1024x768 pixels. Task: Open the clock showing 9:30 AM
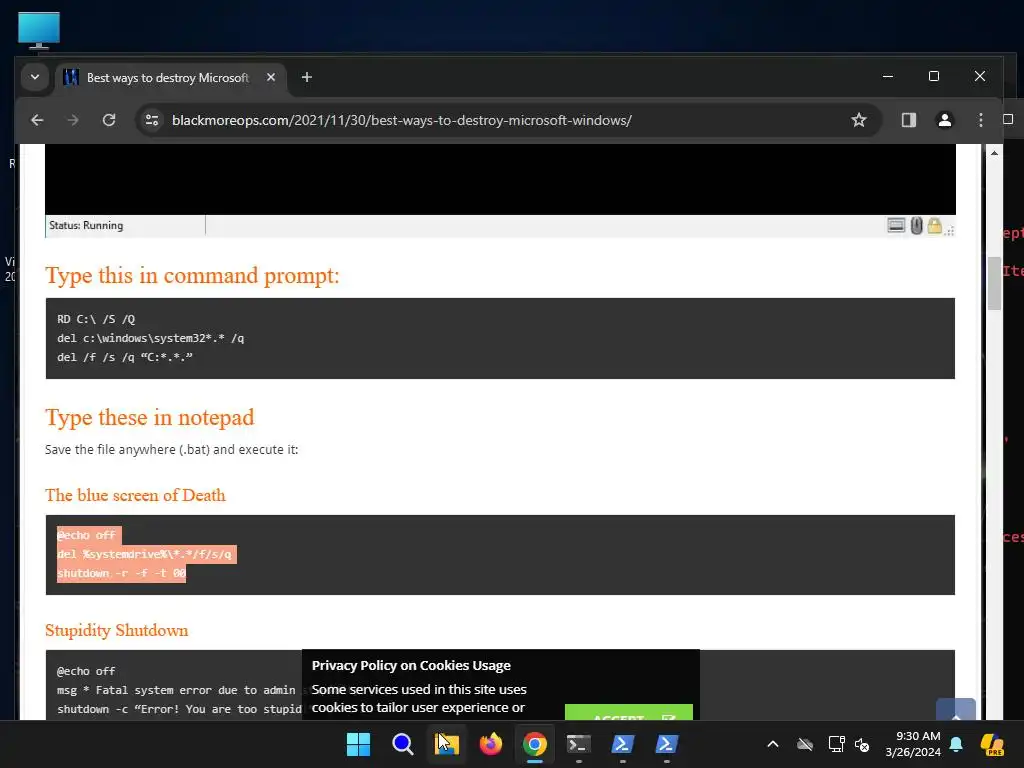click(x=913, y=744)
